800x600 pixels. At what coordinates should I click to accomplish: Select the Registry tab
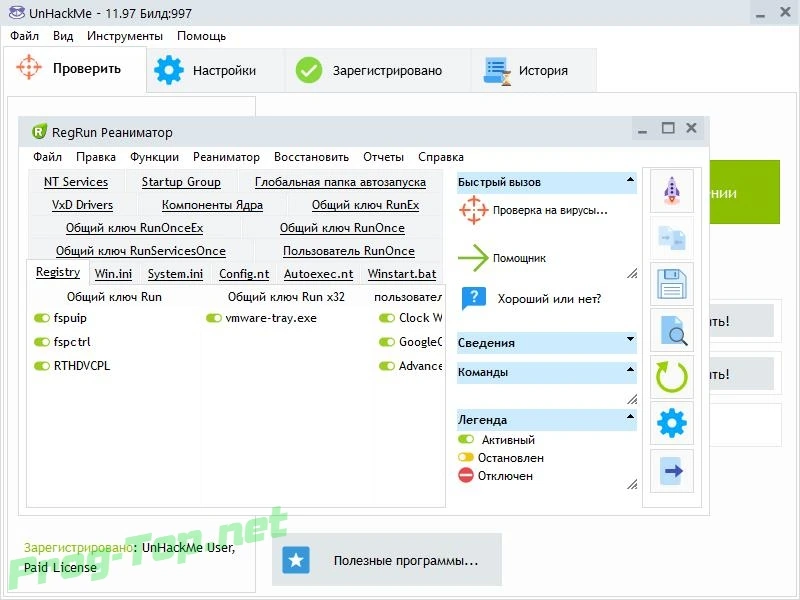click(58, 272)
